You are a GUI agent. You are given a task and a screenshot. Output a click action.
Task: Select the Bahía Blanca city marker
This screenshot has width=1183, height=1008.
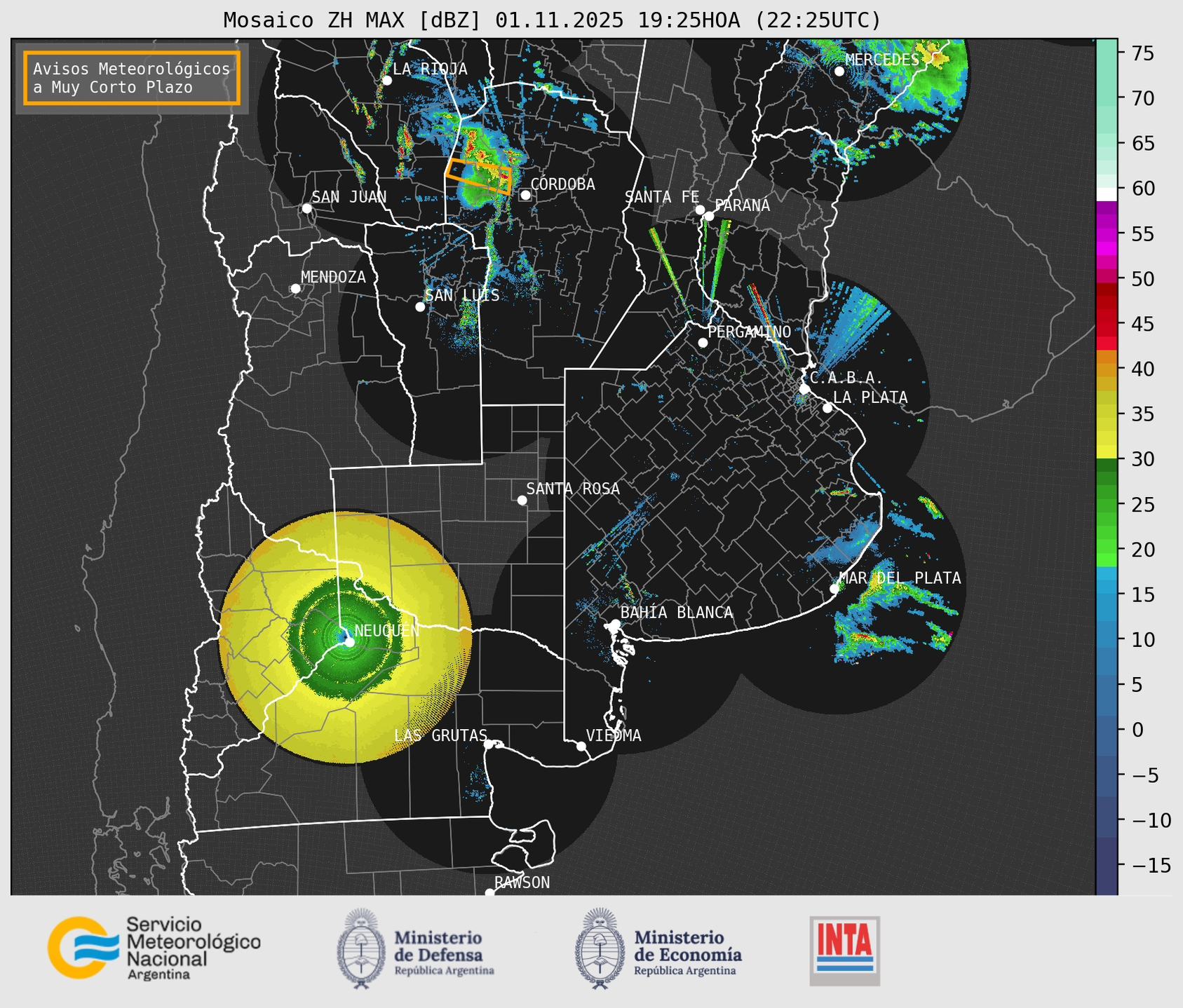[x=615, y=624]
